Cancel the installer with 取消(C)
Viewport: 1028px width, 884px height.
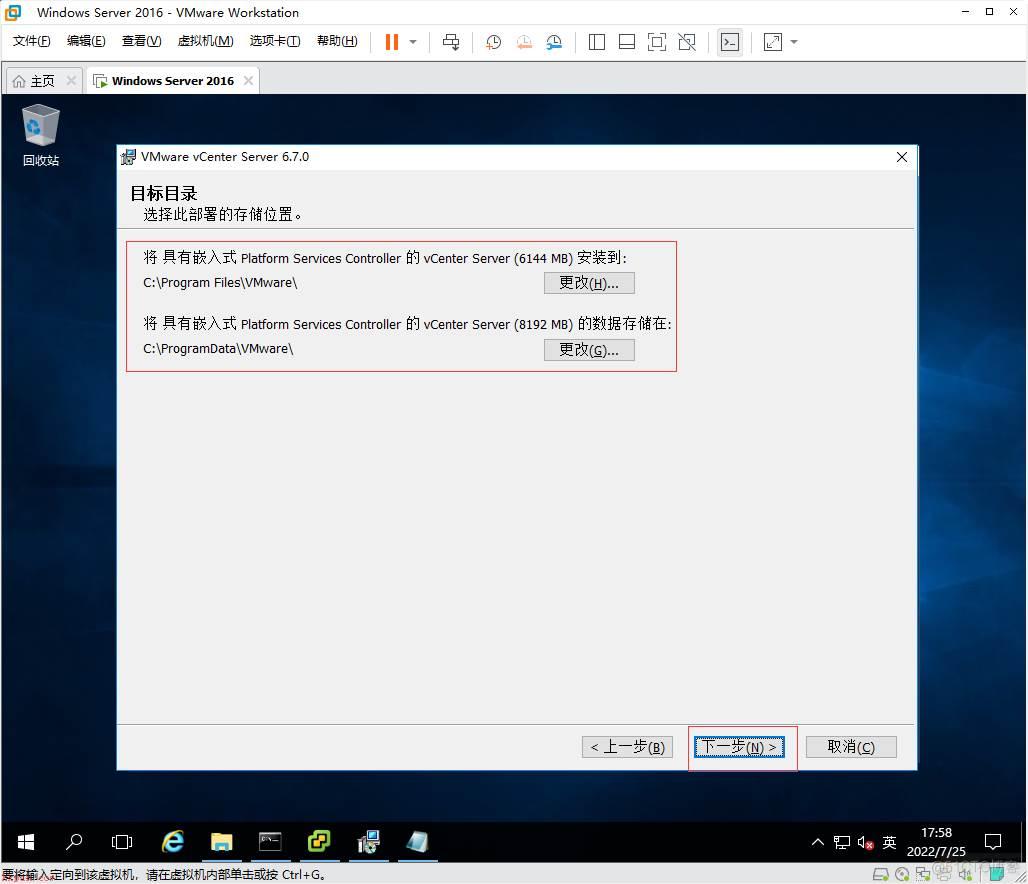pos(851,747)
